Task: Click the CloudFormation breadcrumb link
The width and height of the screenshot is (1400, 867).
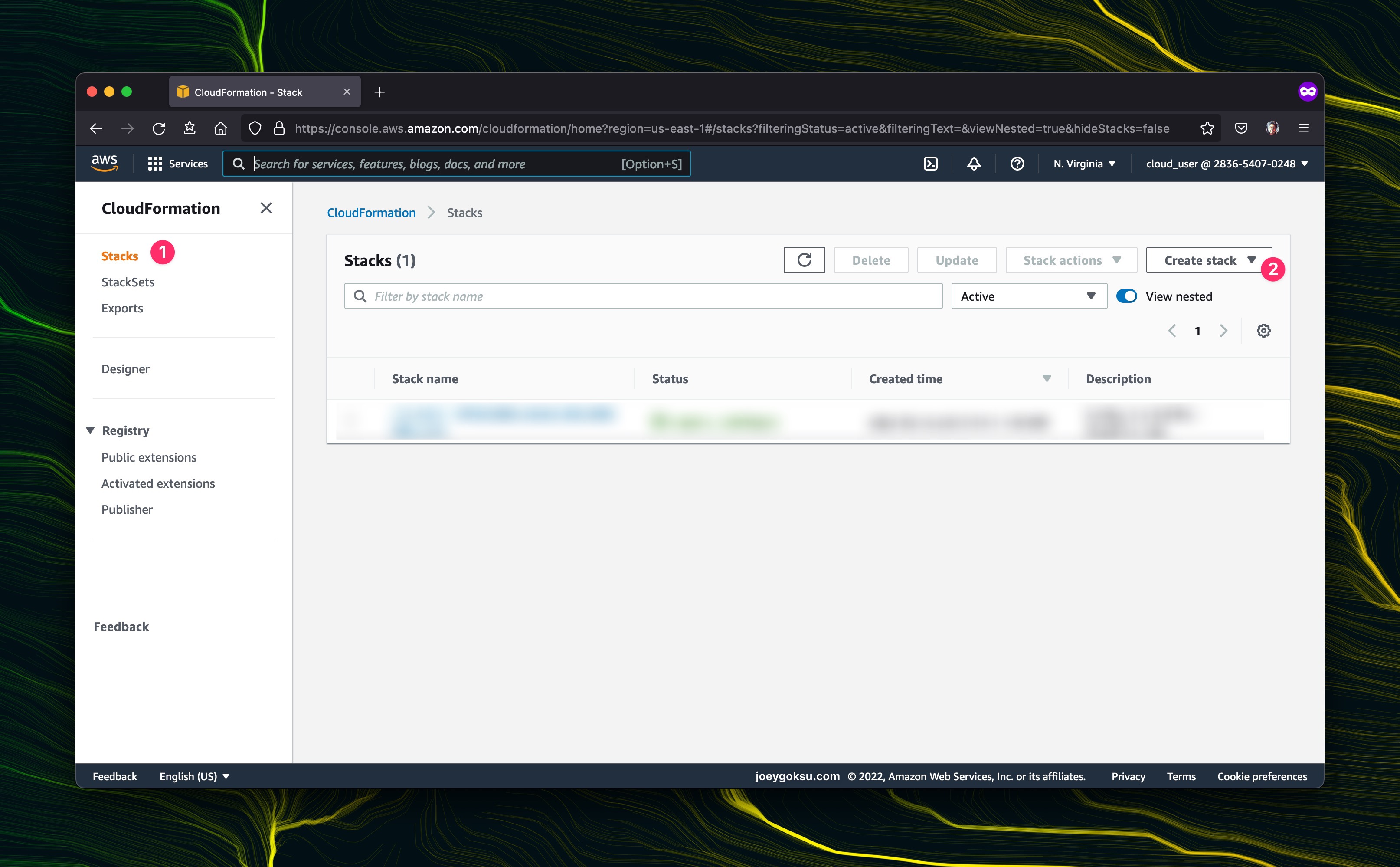Action: (371, 213)
